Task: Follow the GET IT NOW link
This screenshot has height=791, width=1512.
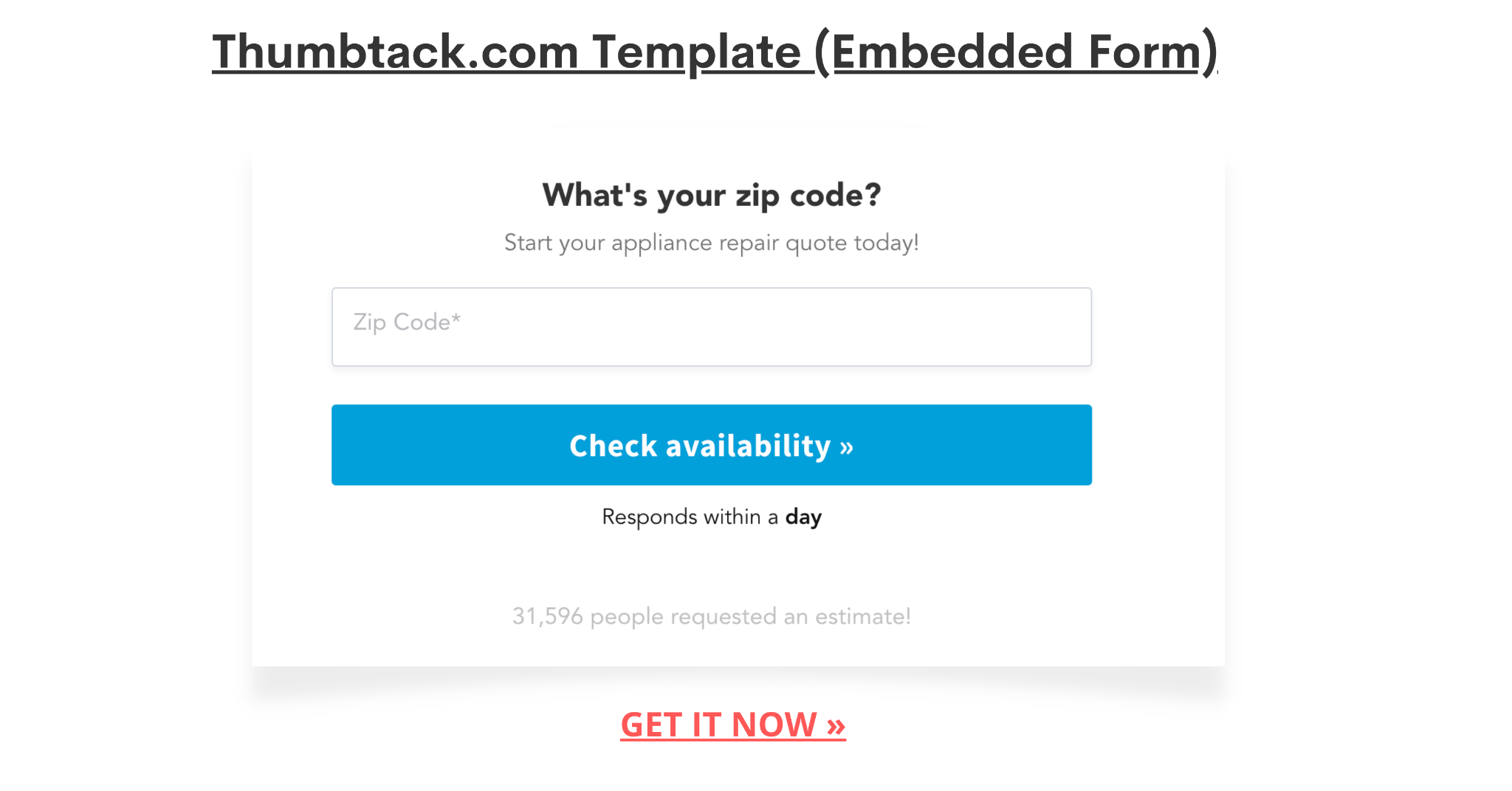Action: click(x=732, y=725)
